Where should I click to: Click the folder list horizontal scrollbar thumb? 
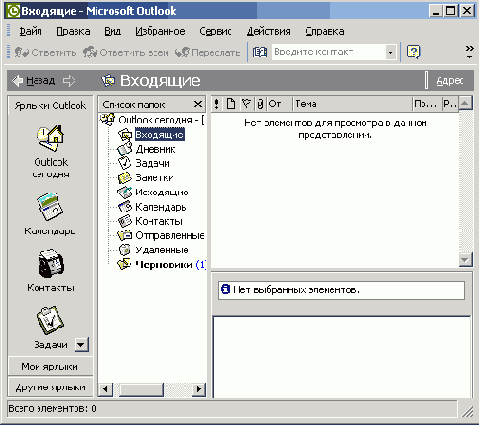(x=141, y=389)
